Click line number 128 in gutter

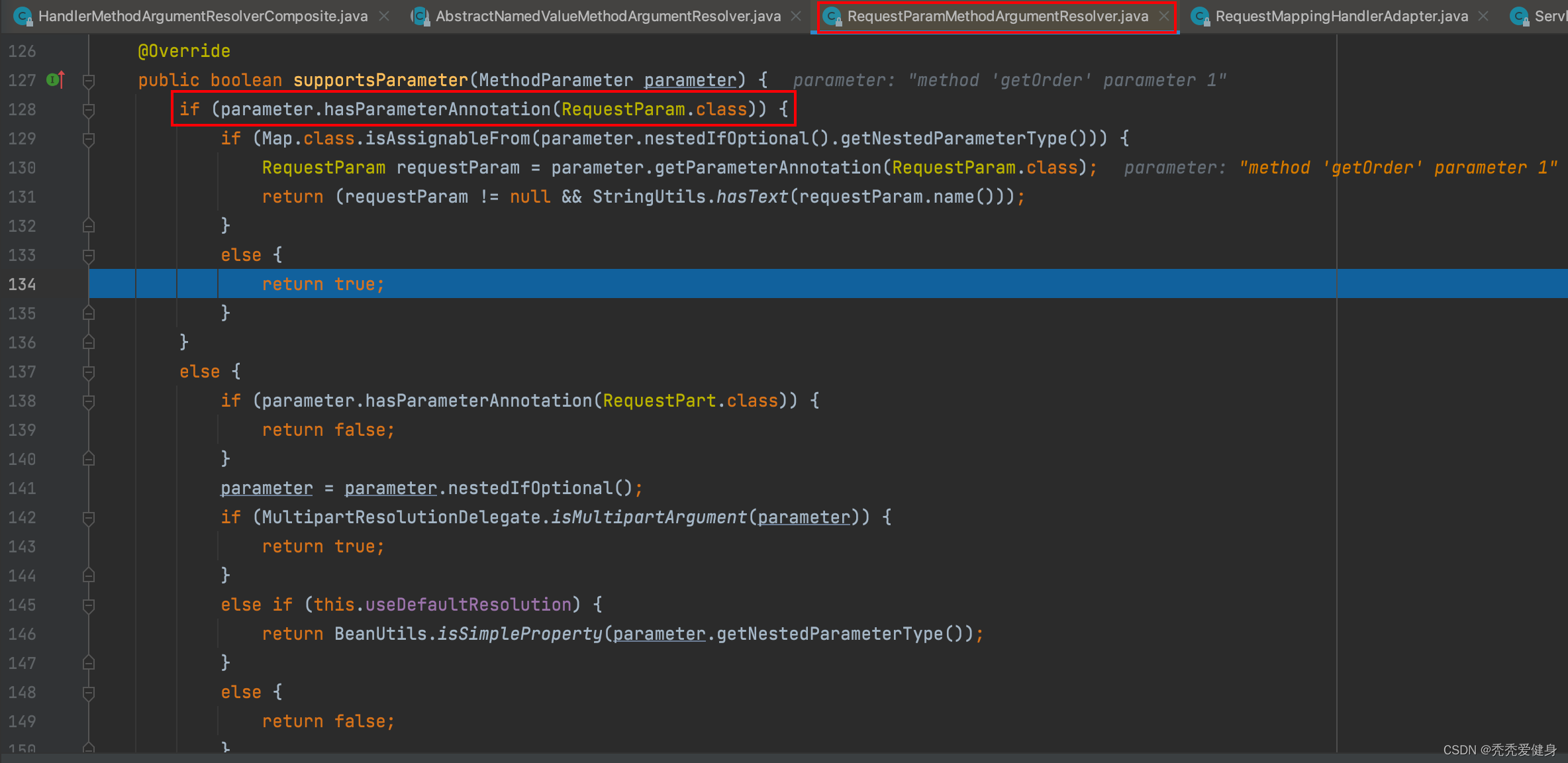tap(22, 109)
